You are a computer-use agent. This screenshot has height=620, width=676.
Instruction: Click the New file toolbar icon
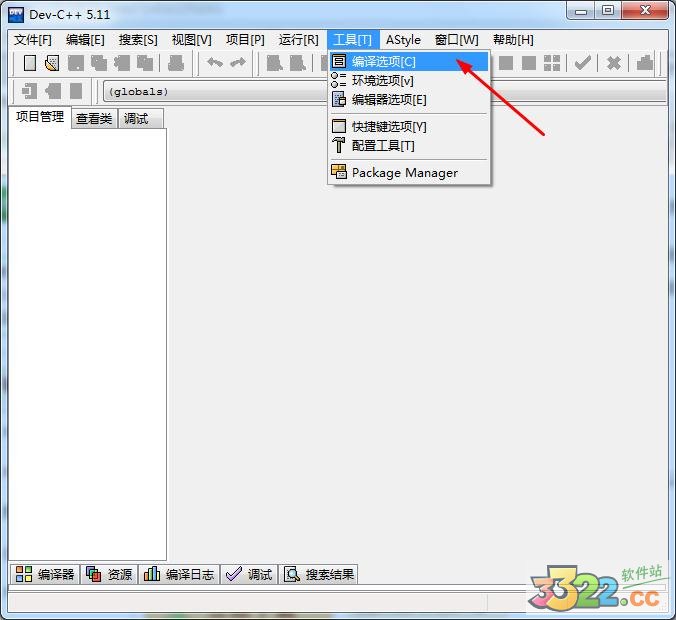coord(30,63)
